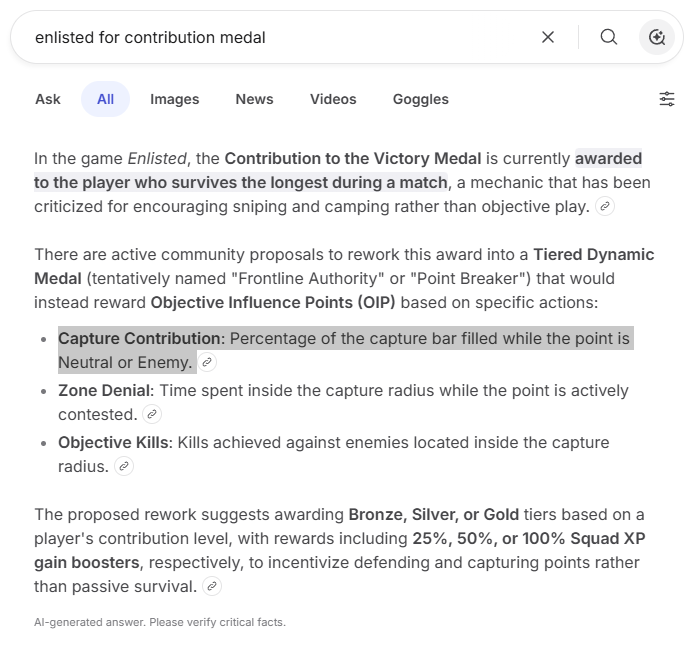Open citation link icon after 'contested.'
Screen dimensions: 689x647
pos(152,415)
